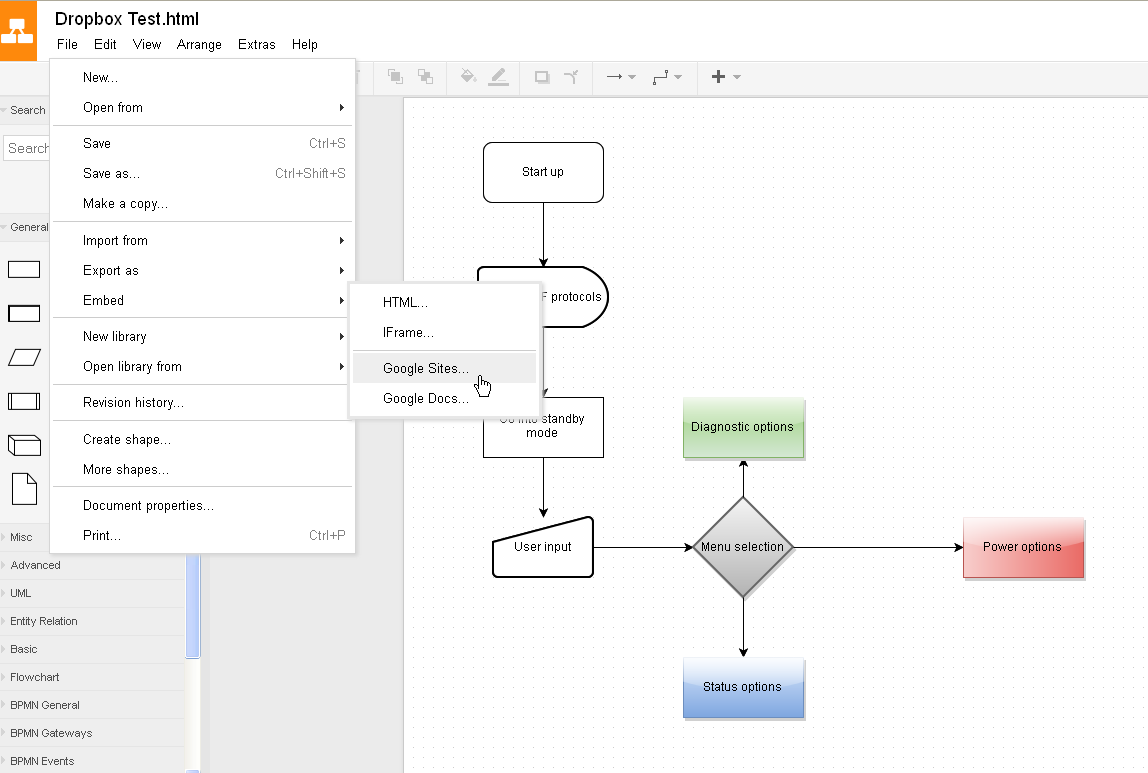Viewport: 1148px width, 773px height.
Task: Click the shape Search input field
Action: [x=27, y=148]
